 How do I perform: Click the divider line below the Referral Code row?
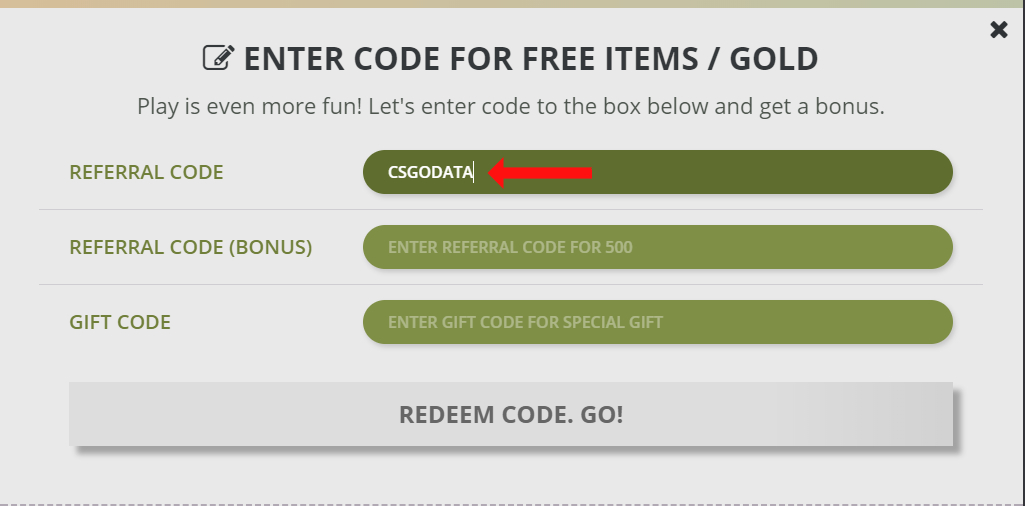pyautogui.click(x=510, y=209)
